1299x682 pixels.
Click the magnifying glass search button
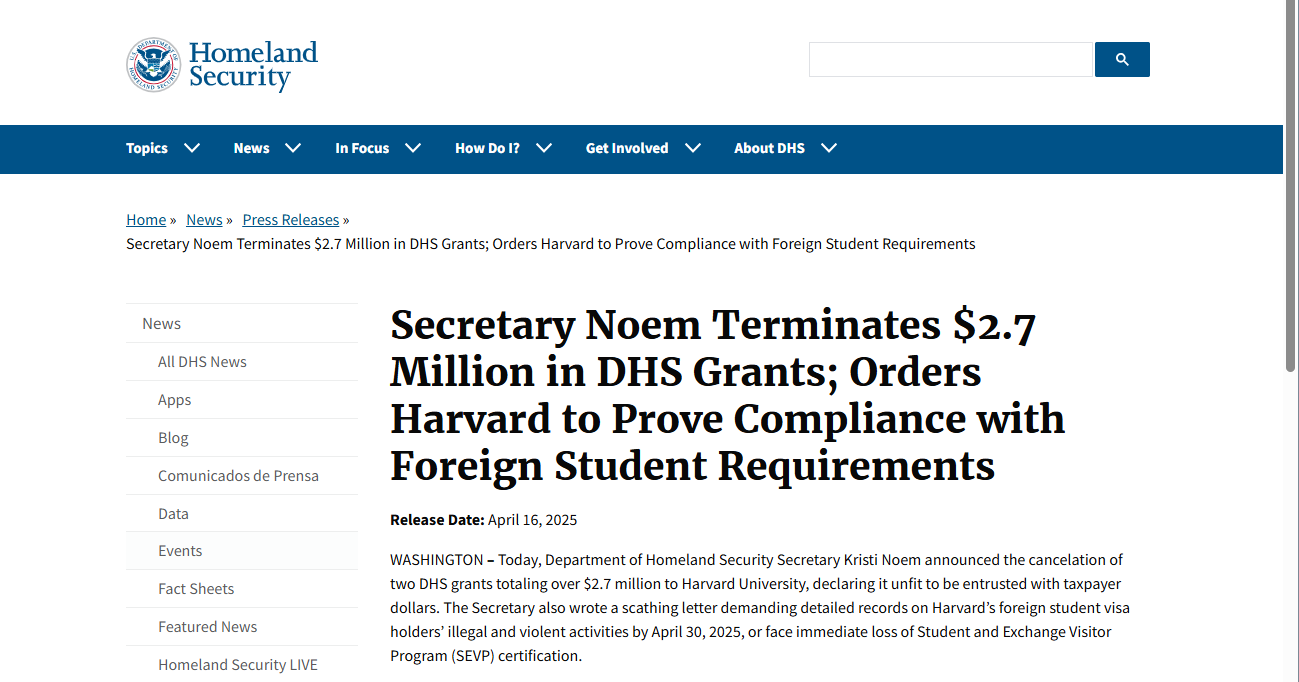coord(1122,60)
